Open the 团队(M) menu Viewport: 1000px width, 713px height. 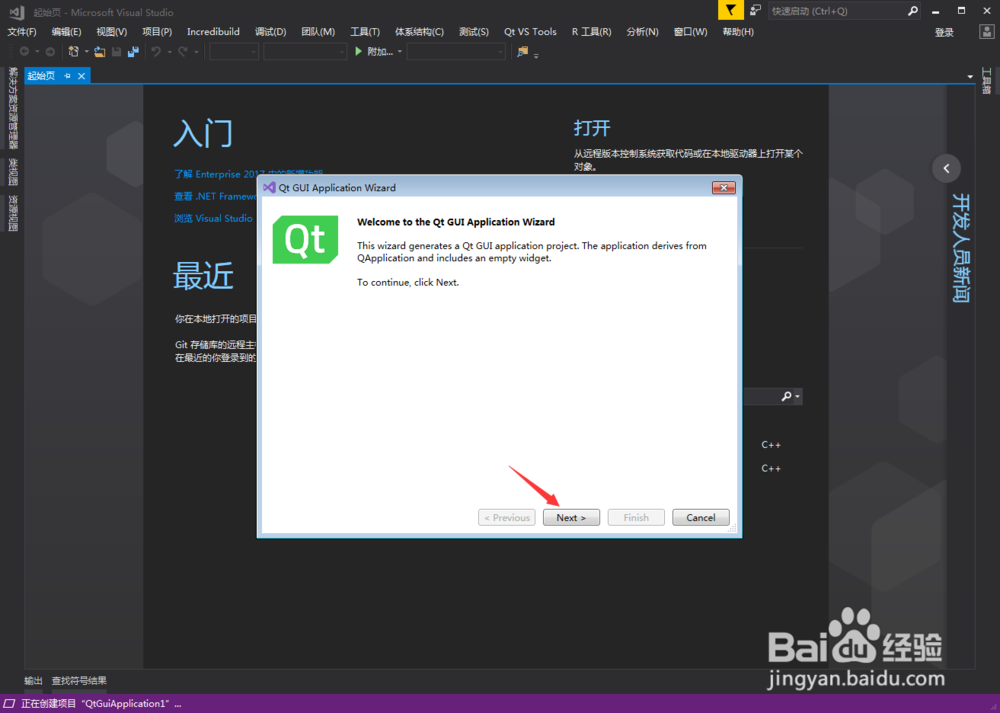[318, 32]
